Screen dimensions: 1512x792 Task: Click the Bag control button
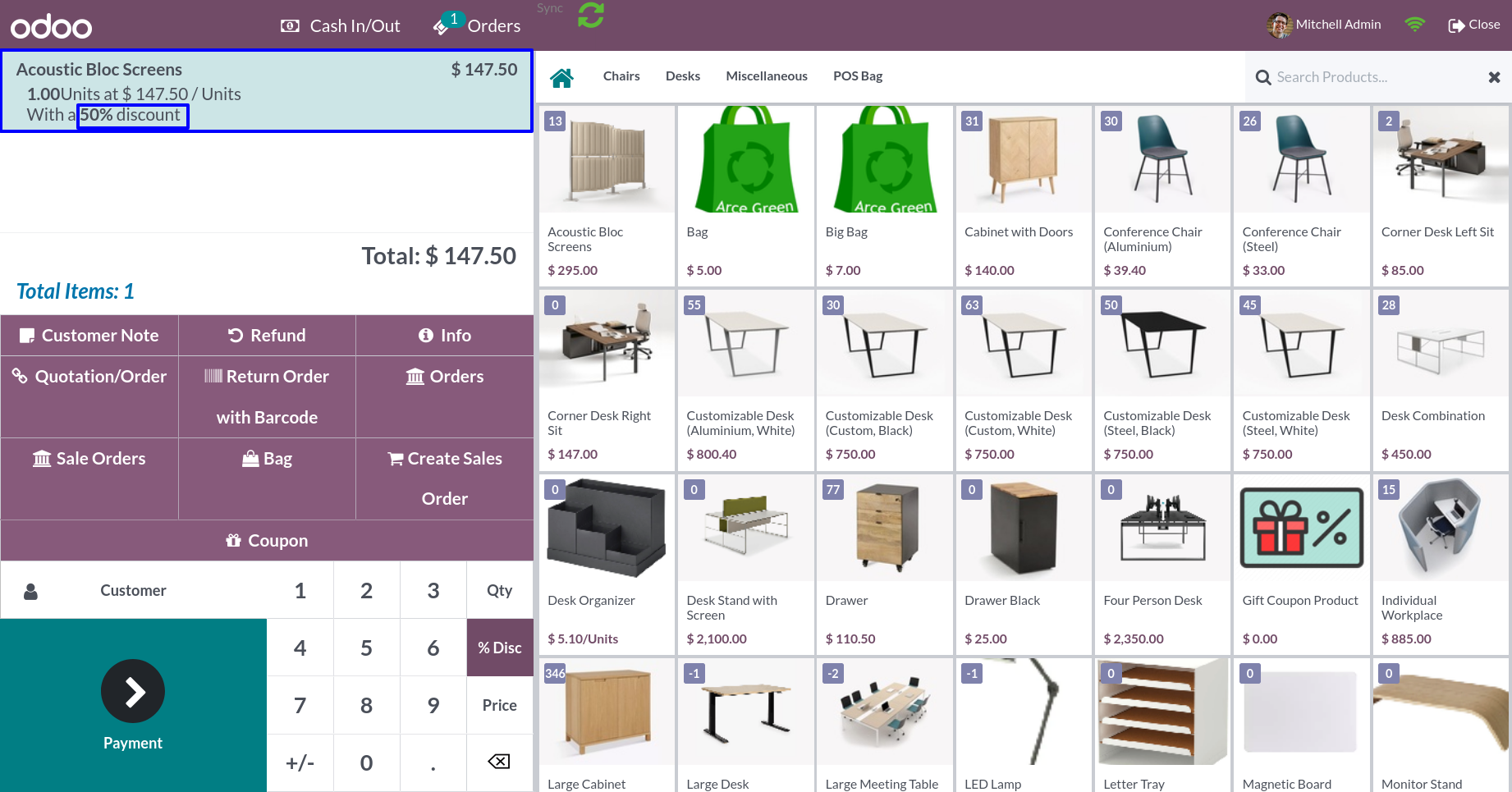[x=267, y=478]
